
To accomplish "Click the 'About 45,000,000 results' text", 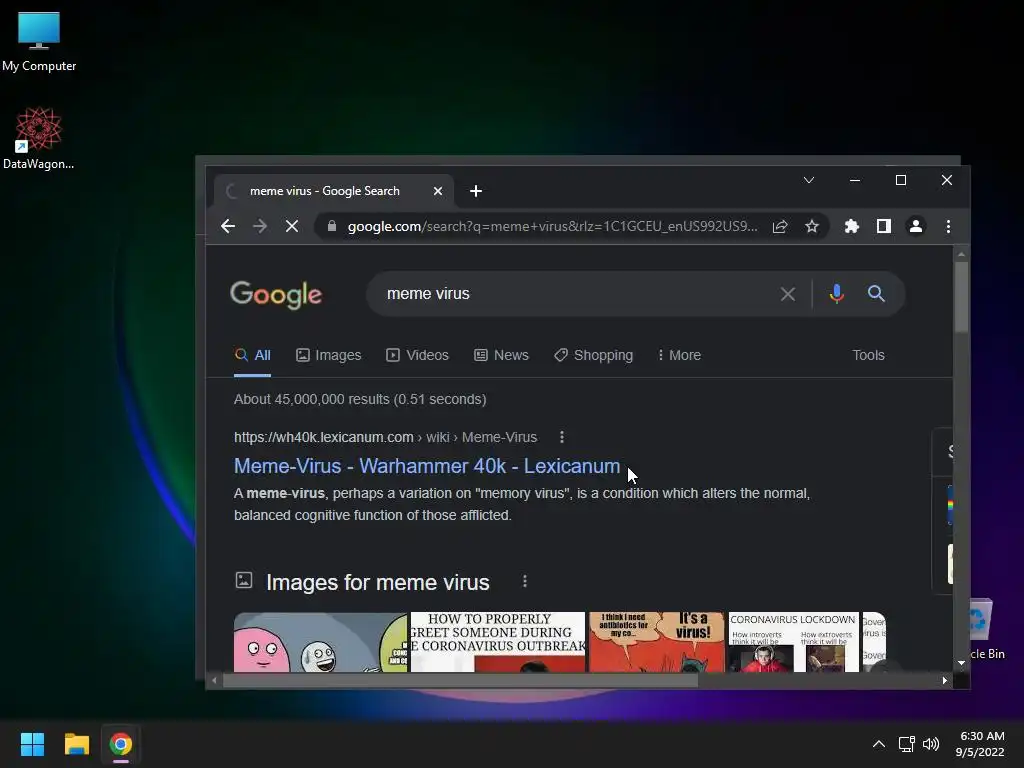I will click(360, 399).
